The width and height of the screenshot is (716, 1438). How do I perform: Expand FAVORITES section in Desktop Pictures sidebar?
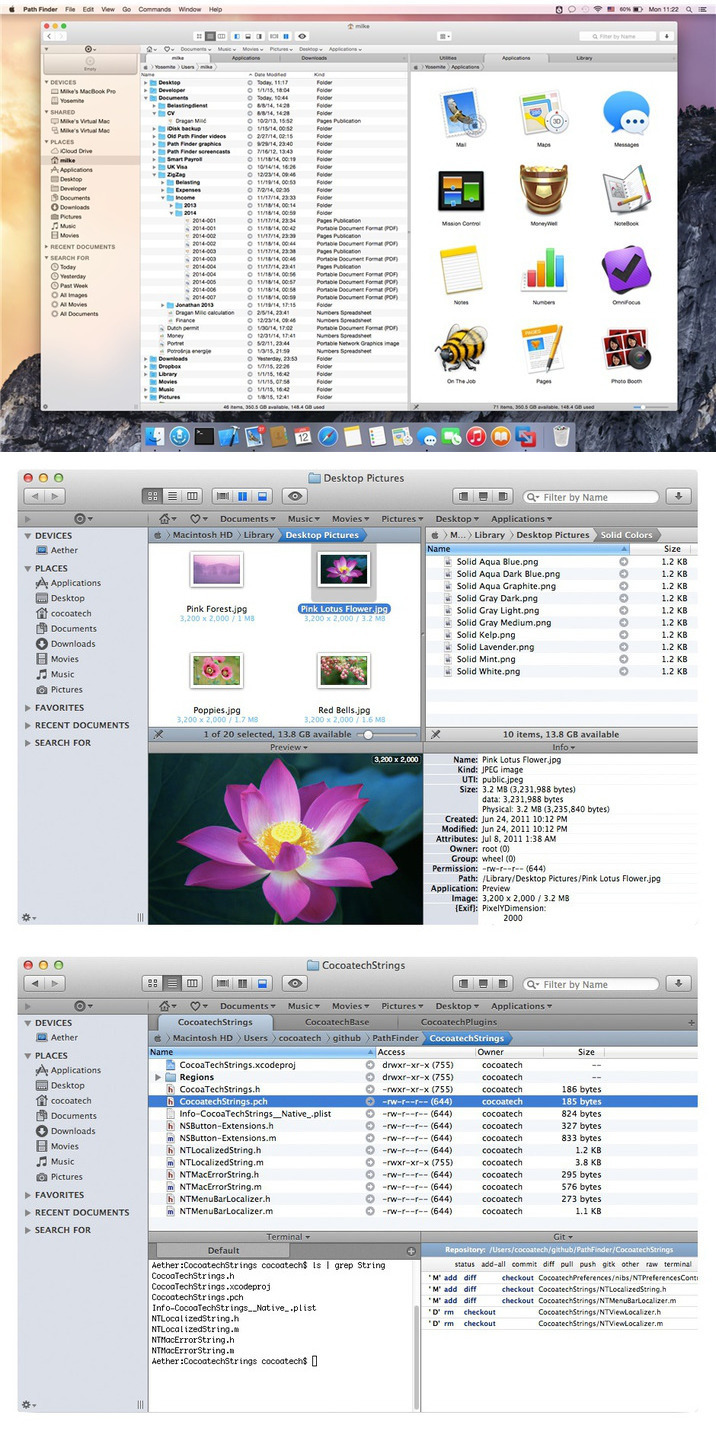coord(28,708)
